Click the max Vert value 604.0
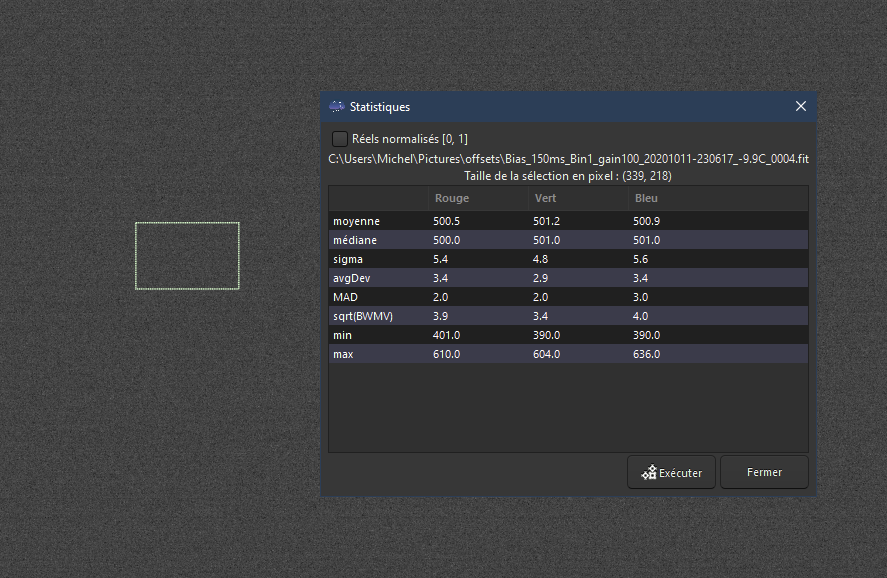 (x=546, y=354)
